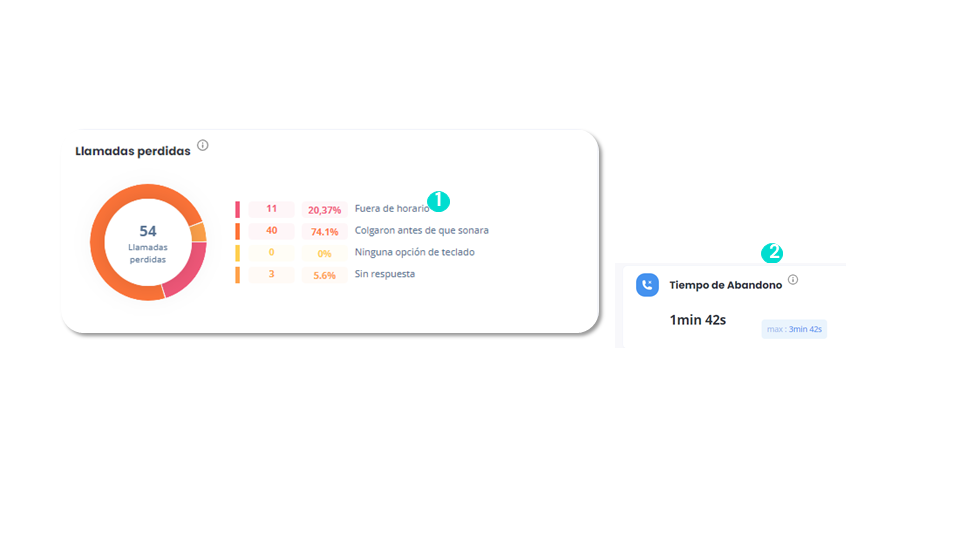The height and width of the screenshot is (540, 960).
Task: Click the blue phone icon for abandonment time
Action: 647,285
